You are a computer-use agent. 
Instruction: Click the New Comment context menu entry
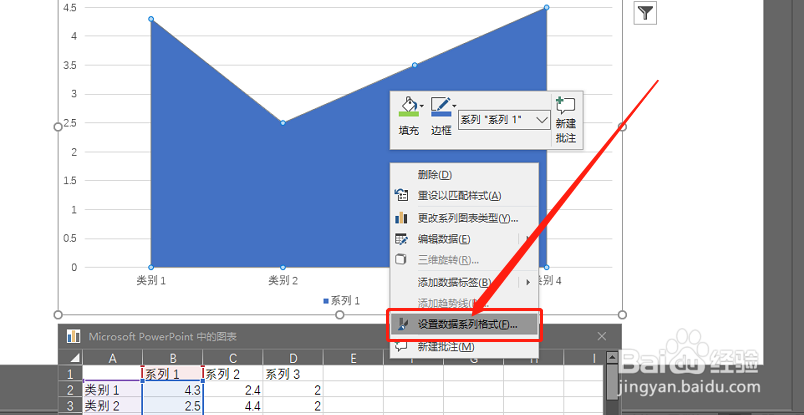coord(464,347)
